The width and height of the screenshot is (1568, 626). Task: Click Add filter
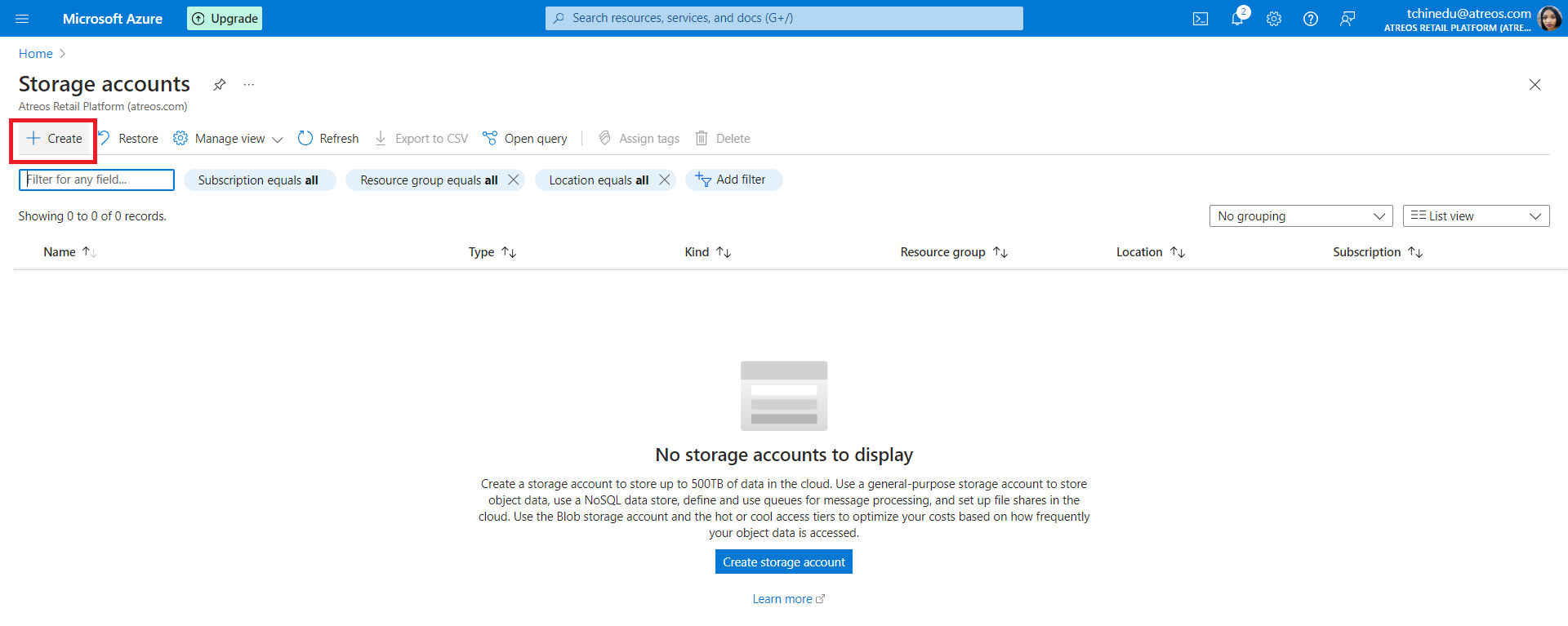coord(733,180)
